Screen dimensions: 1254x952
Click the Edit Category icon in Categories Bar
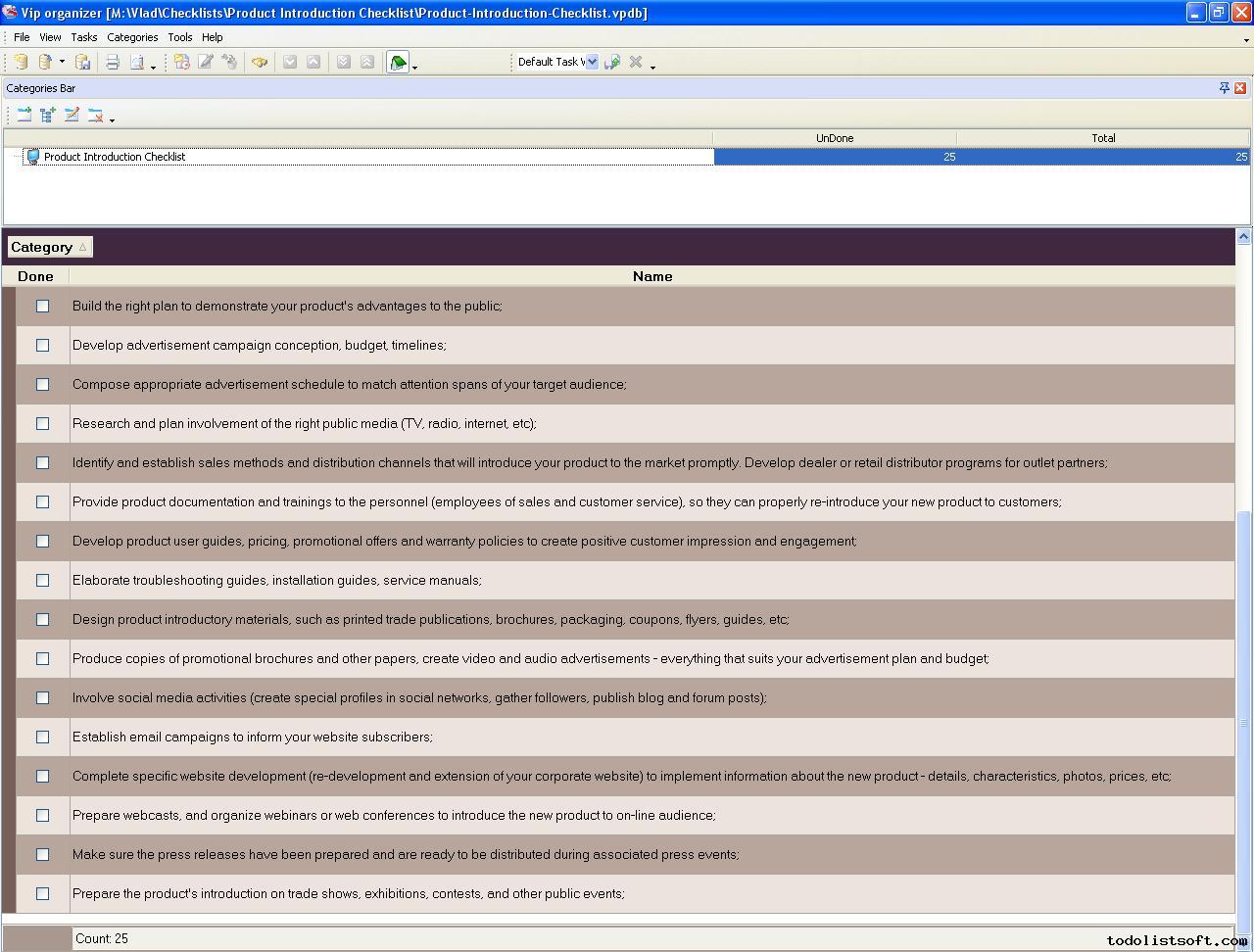72,115
